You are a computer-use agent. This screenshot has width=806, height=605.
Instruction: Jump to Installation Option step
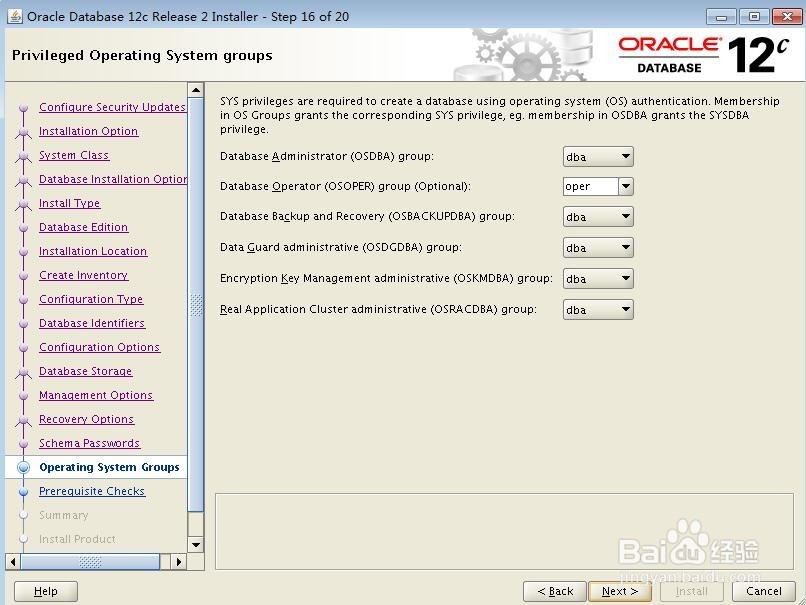click(x=88, y=131)
